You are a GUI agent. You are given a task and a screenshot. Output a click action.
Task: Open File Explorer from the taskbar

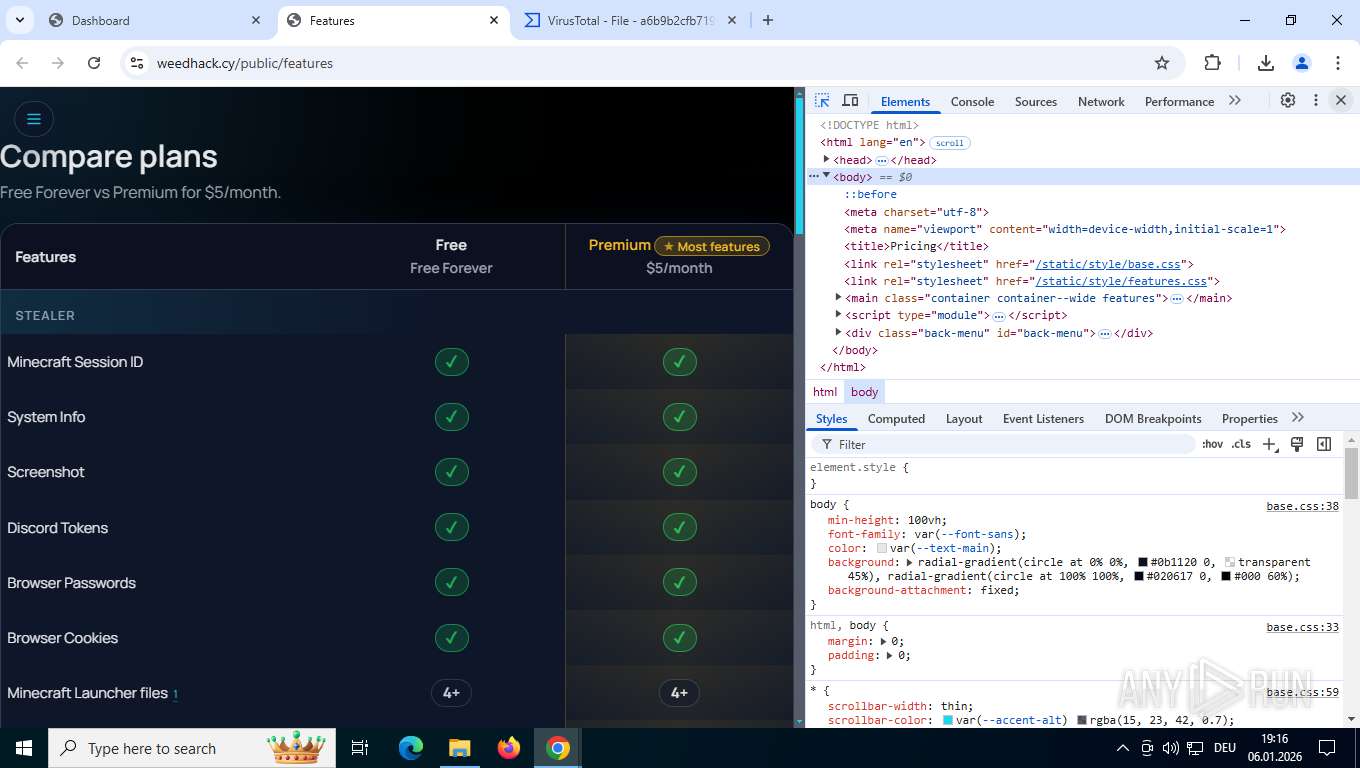tap(459, 748)
